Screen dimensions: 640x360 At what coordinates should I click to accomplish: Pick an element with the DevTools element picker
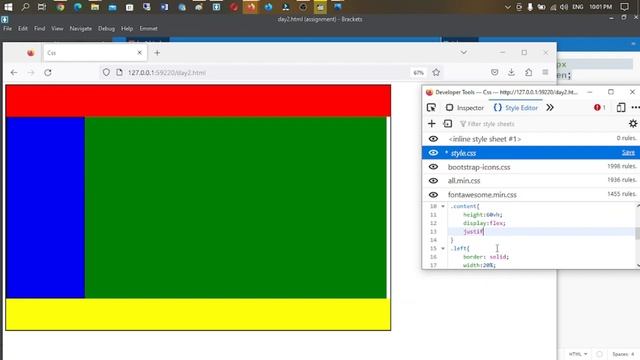pyautogui.click(x=431, y=107)
